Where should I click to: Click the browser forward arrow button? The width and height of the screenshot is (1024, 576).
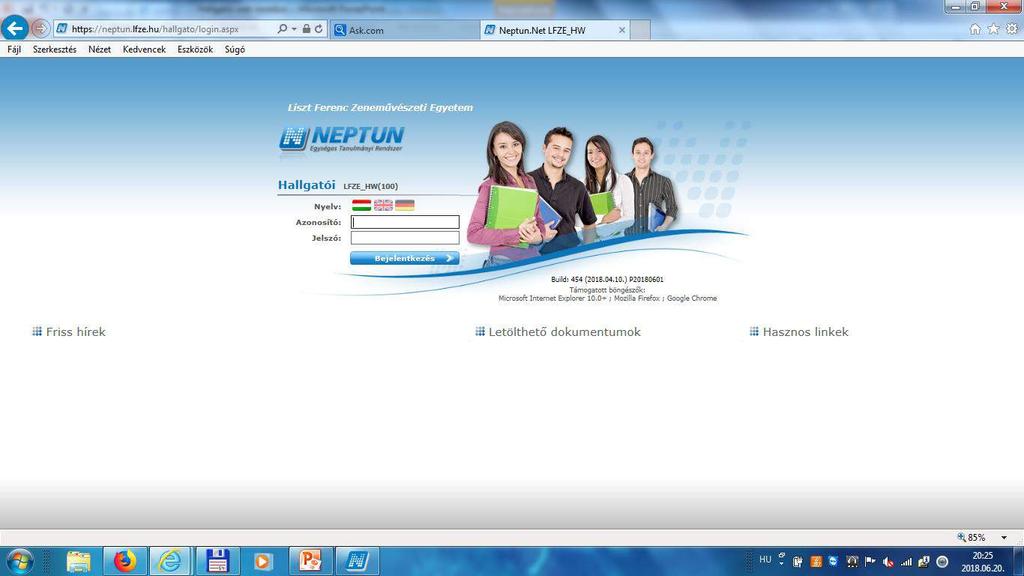40,29
